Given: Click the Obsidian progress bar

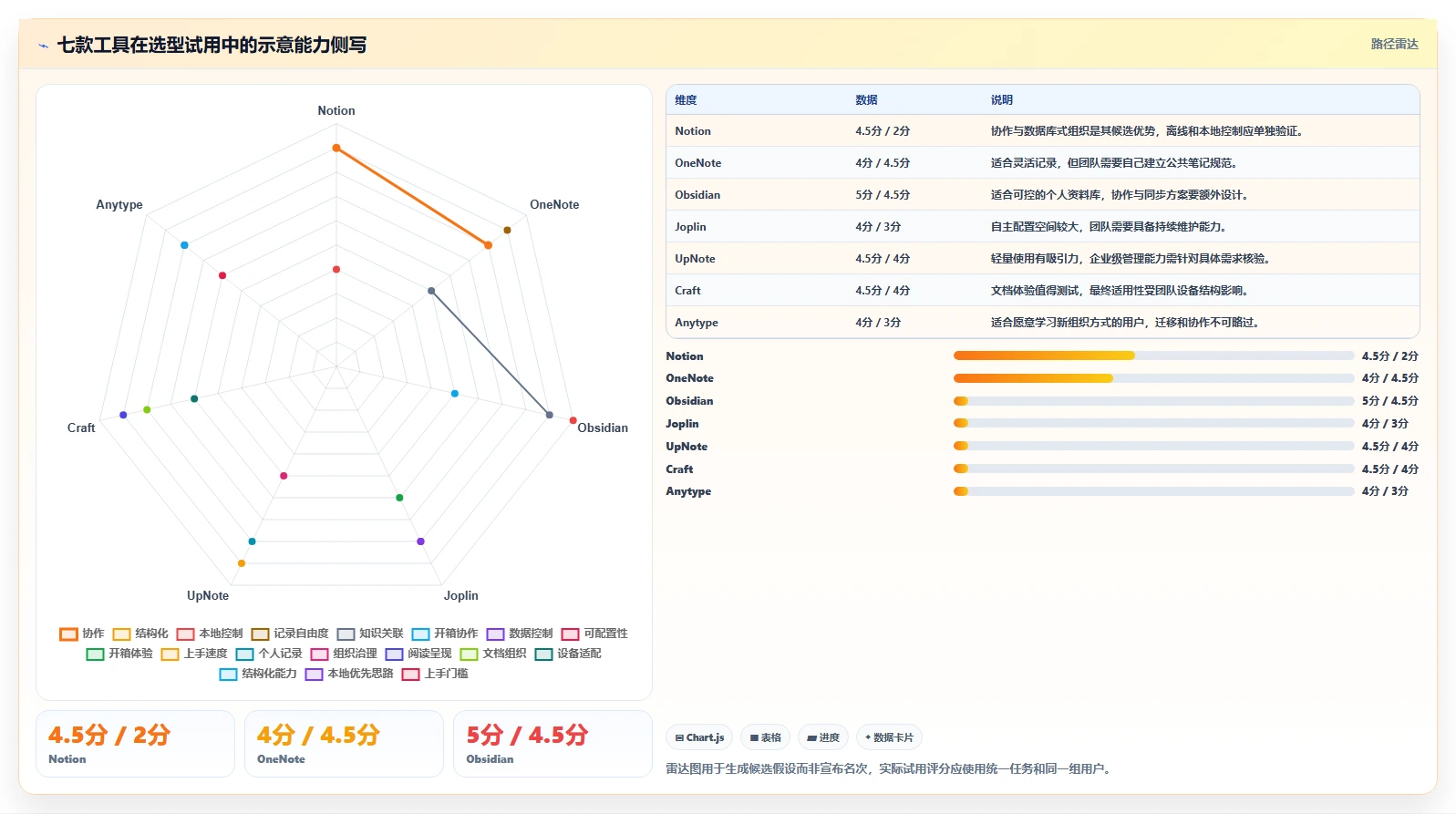Looking at the screenshot, I should pyautogui.click(x=1153, y=401).
